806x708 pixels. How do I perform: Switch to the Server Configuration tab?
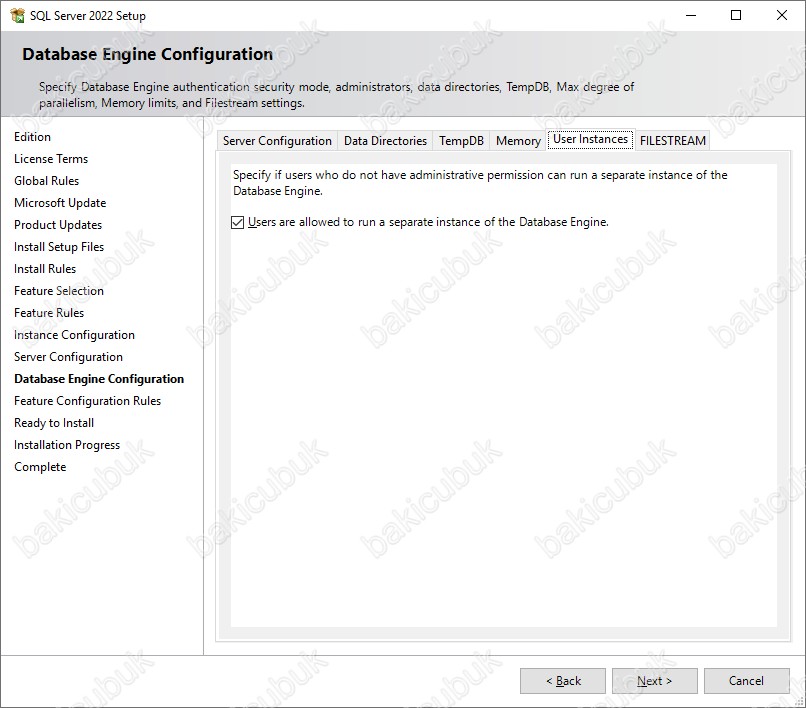(x=277, y=141)
